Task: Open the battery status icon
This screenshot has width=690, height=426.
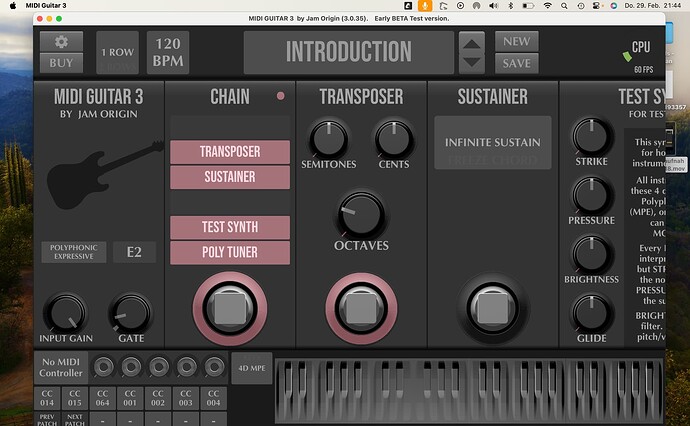Action: click(528, 6)
